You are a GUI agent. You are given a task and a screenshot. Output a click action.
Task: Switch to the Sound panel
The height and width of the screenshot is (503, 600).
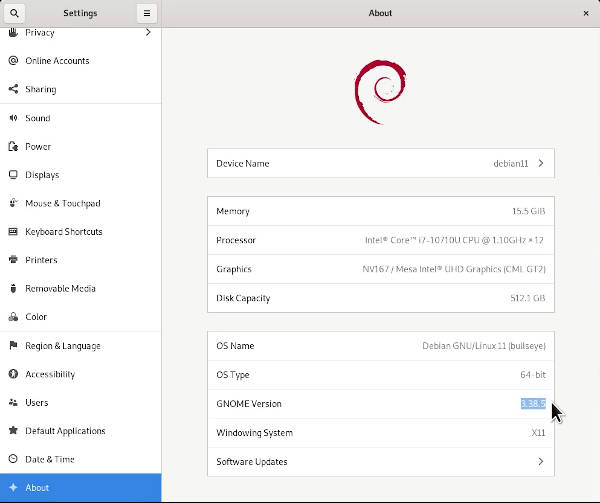click(x=80, y=118)
